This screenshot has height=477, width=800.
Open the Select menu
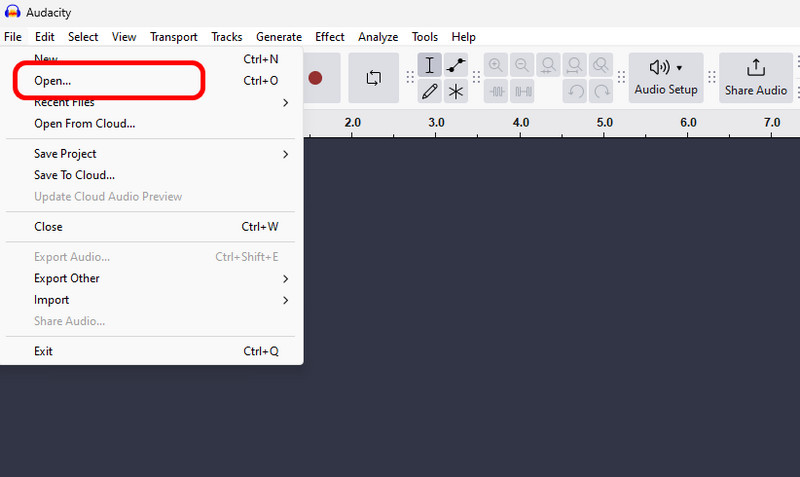(83, 37)
